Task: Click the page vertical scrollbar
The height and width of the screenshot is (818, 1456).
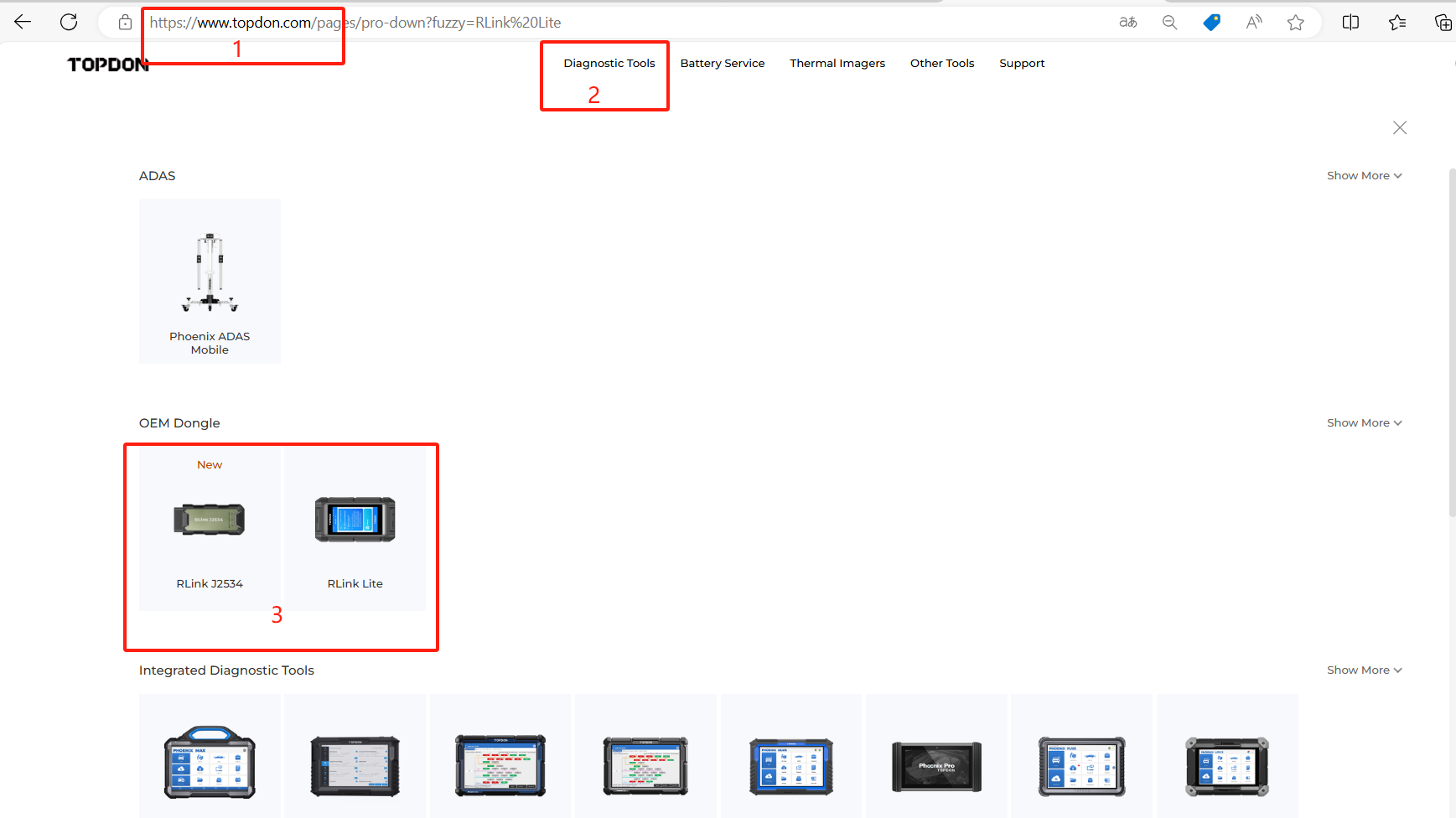Action: (x=1452, y=342)
